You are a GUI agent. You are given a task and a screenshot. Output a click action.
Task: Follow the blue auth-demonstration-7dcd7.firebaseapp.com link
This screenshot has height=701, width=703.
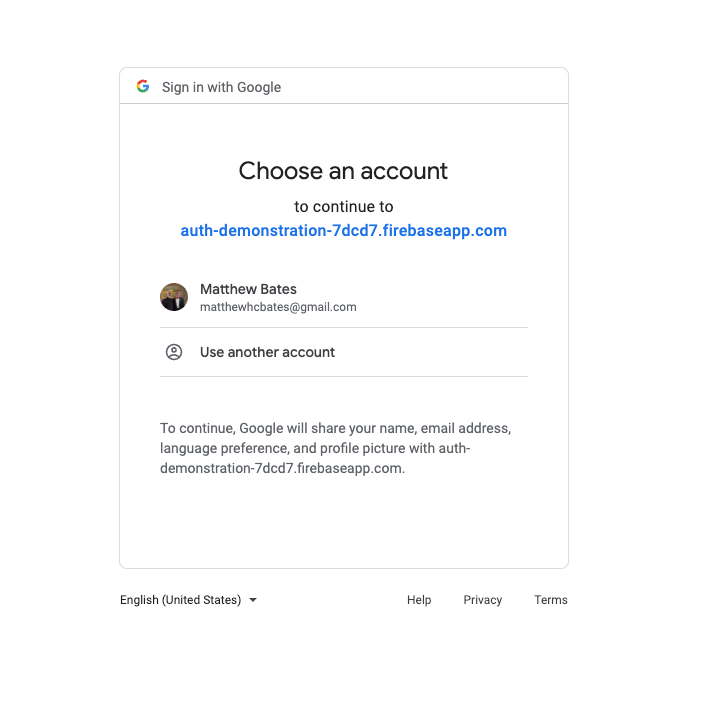(343, 230)
